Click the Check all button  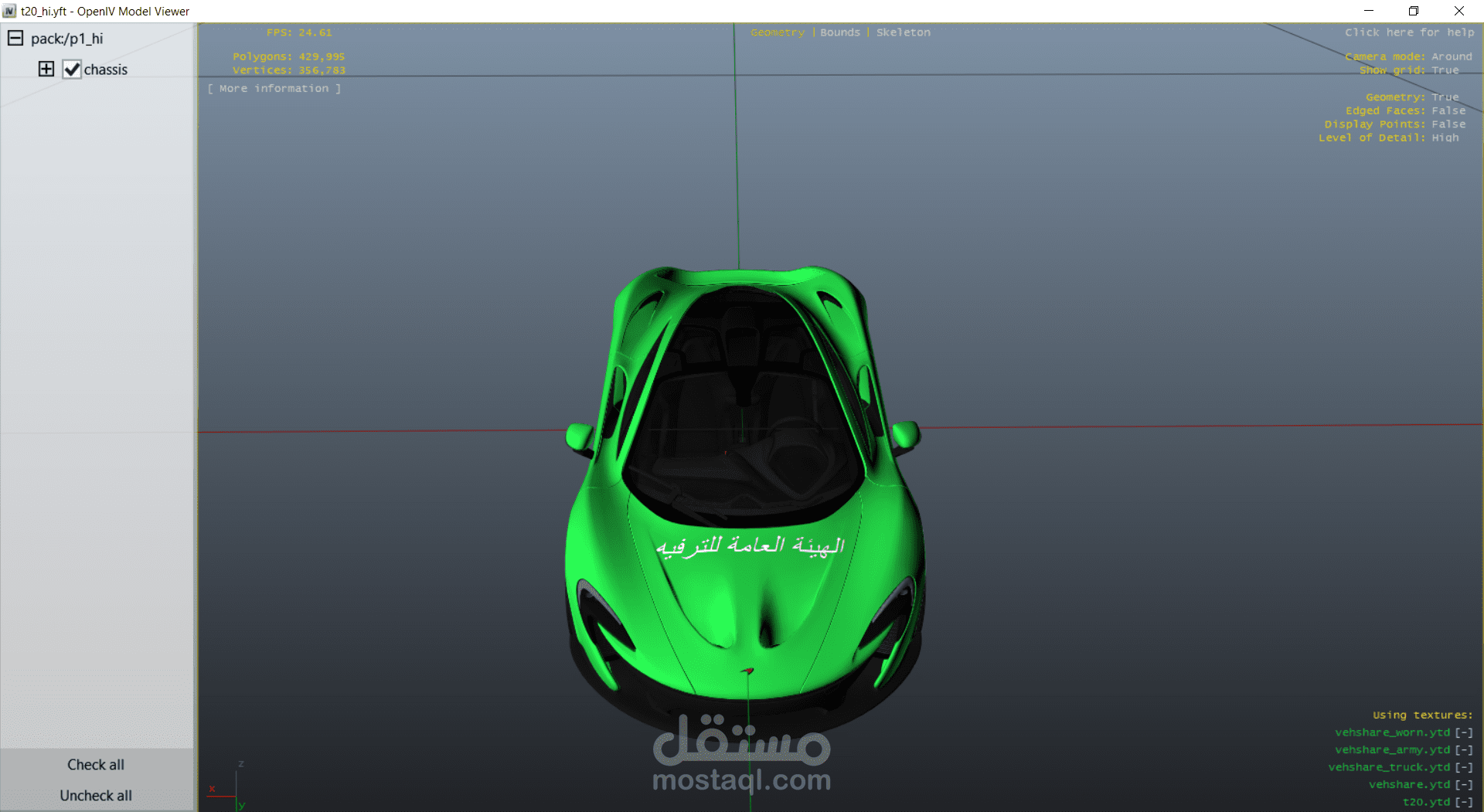(x=96, y=765)
